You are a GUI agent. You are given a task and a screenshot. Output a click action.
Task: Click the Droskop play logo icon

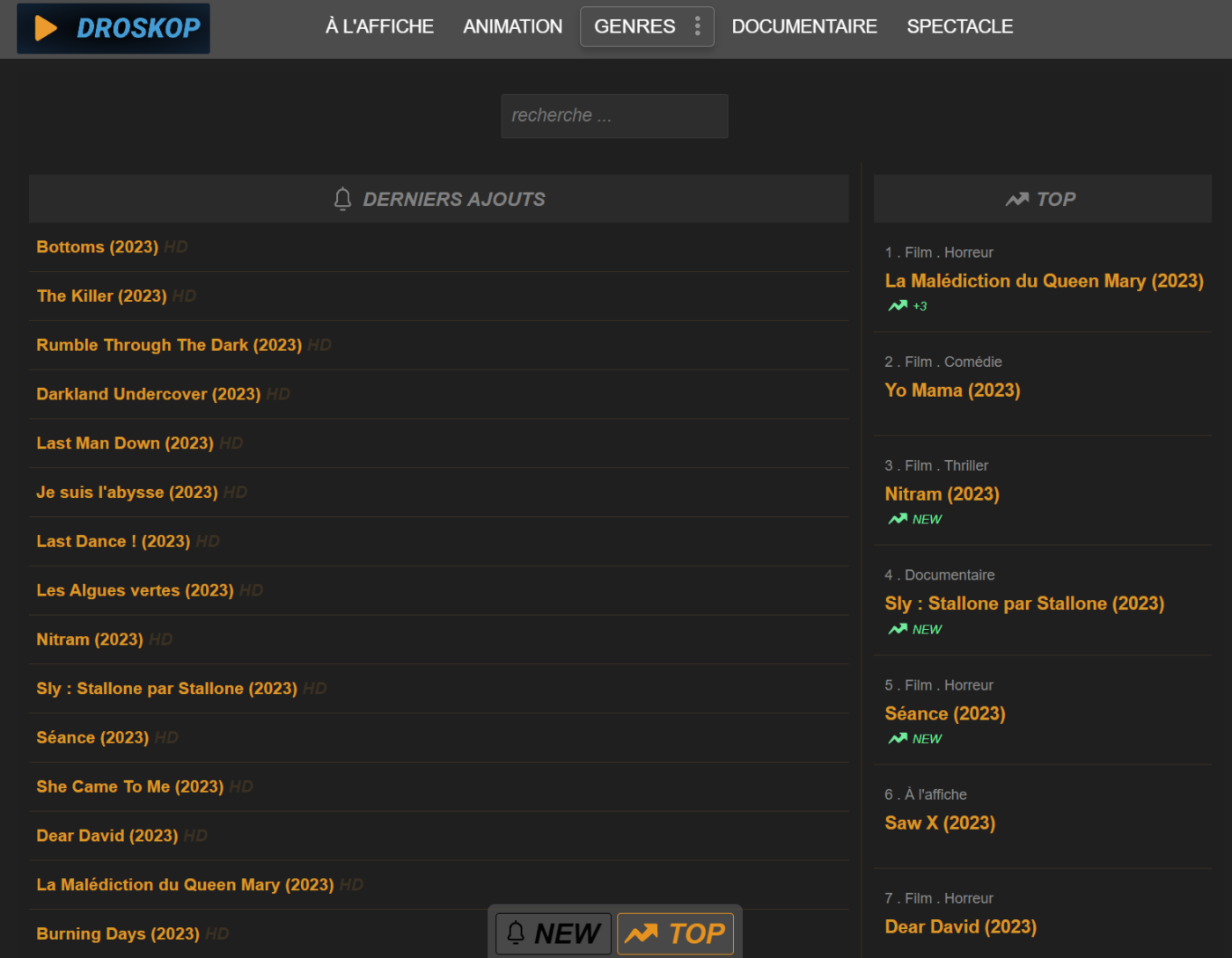coord(46,28)
